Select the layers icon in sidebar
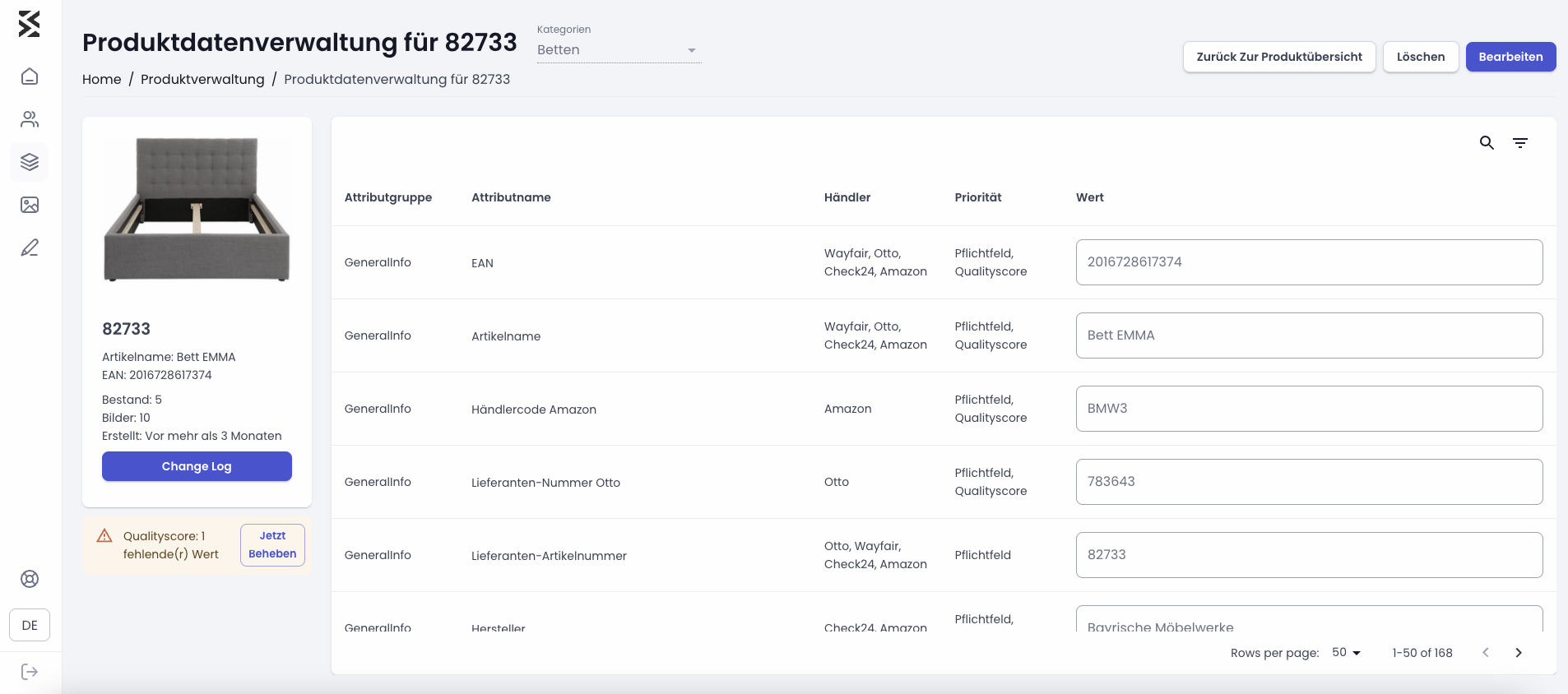1568x694 pixels. point(30,162)
